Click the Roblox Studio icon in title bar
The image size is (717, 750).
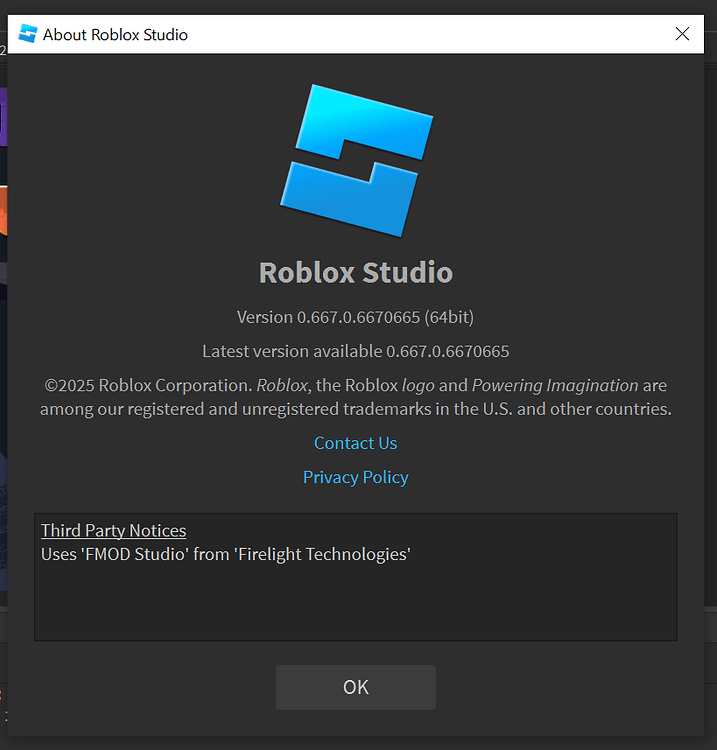28,34
